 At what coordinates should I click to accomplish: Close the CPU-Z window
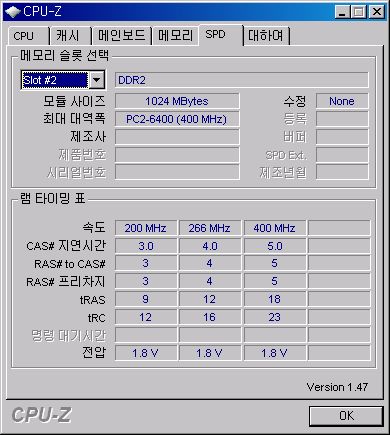pos(377,12)
